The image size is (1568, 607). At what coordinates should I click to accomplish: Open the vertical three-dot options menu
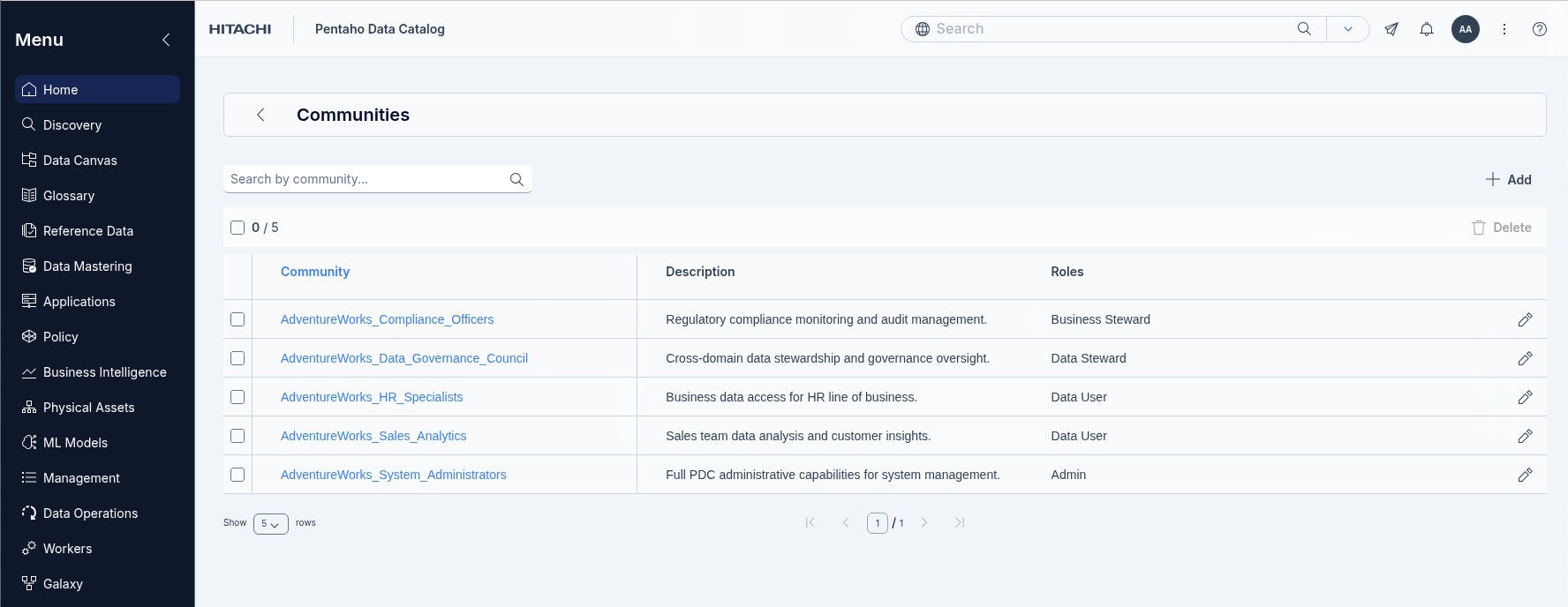coord(1504,29)
